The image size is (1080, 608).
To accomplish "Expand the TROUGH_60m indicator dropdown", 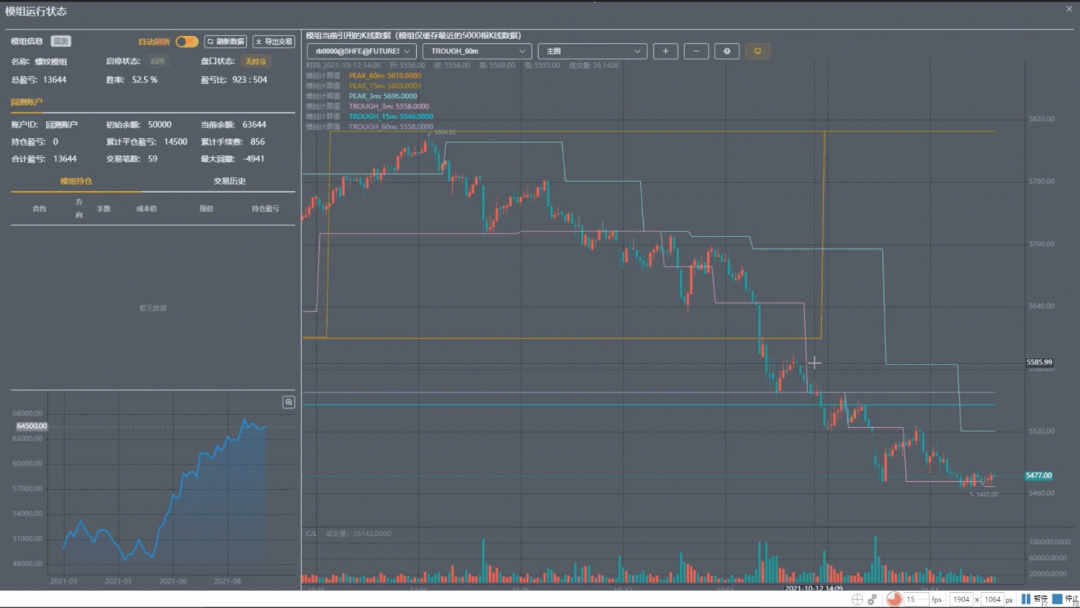I will (x=476, y=51).
